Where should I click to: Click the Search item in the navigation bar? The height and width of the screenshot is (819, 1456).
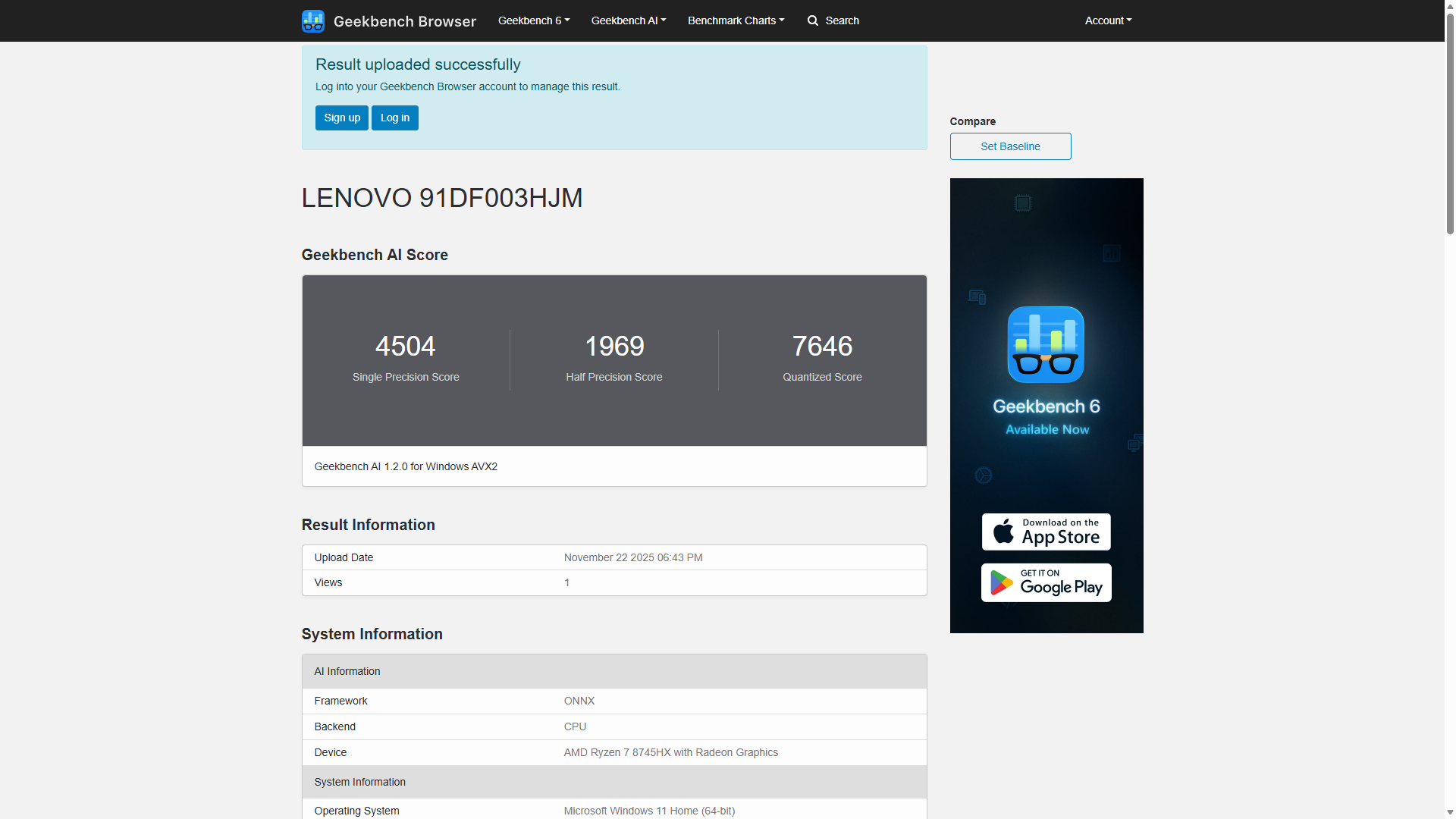(842, 20)
